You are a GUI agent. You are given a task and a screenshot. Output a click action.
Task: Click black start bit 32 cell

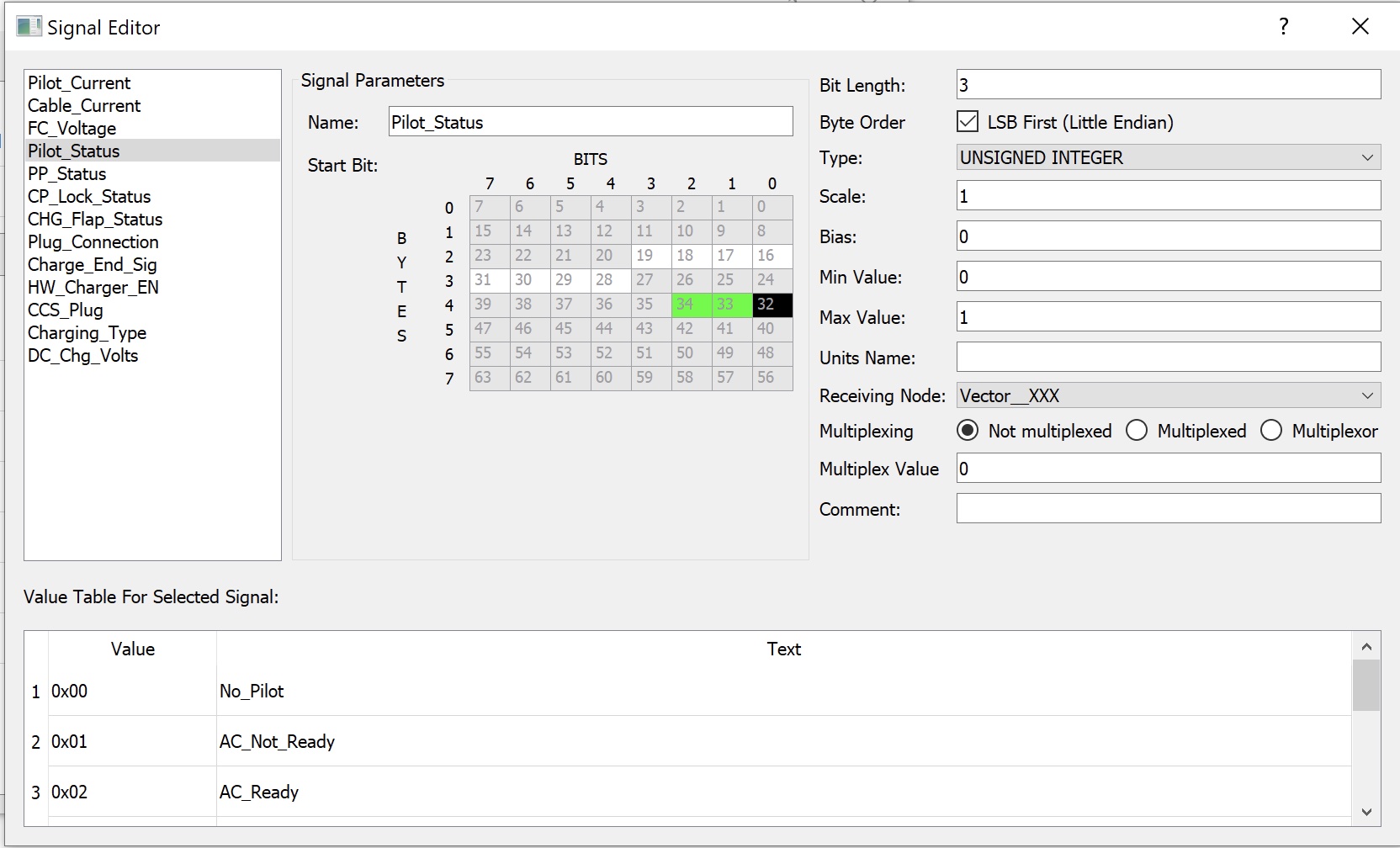coord(772,305)
